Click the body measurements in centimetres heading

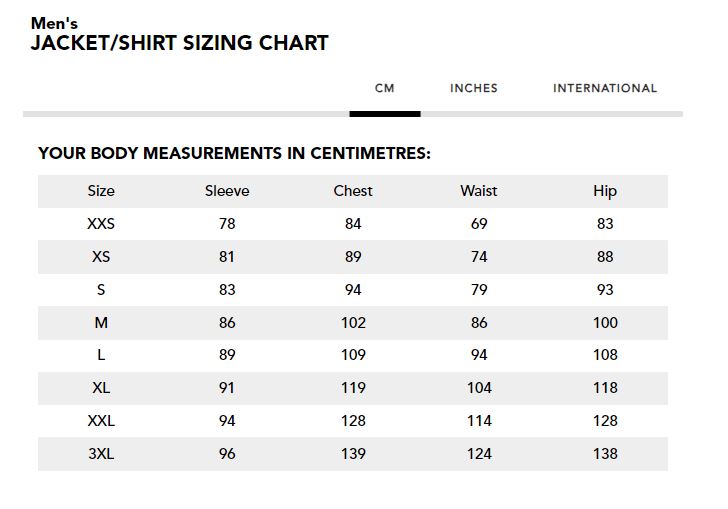[x=234, y=153]
